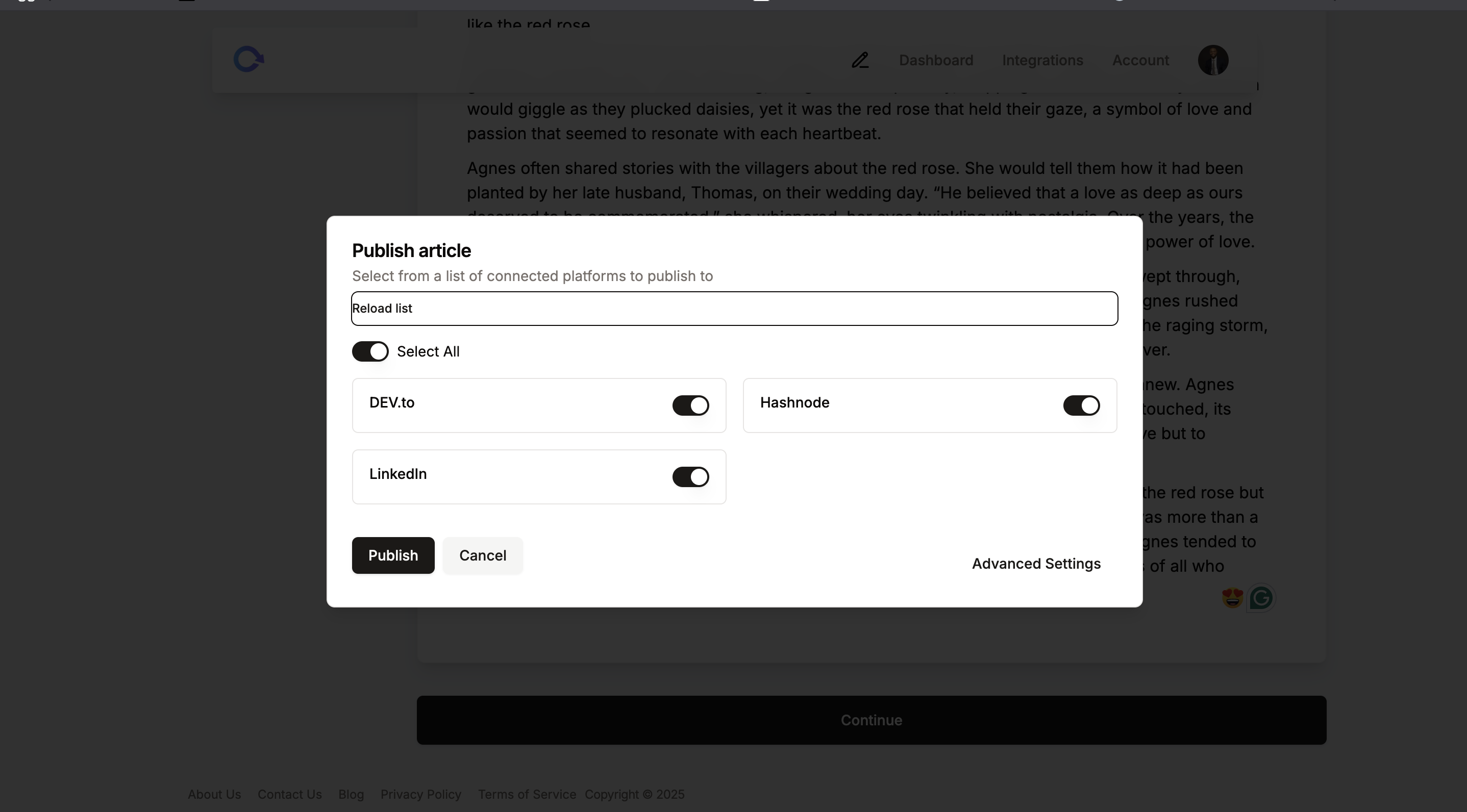
Task: Click the About Us footer link
Action: (x=214, y=794)
